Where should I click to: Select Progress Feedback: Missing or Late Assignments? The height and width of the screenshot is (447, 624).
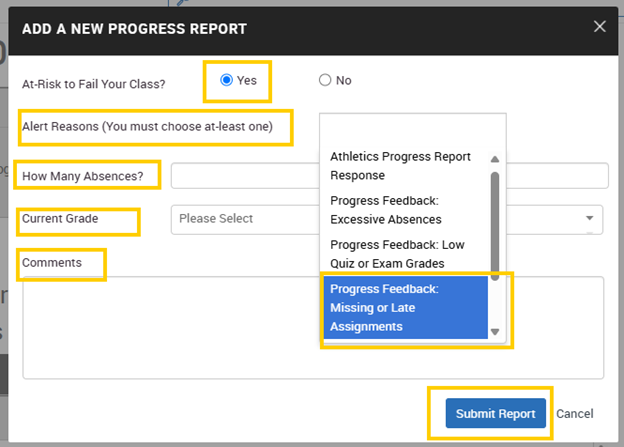coord(404,307)
